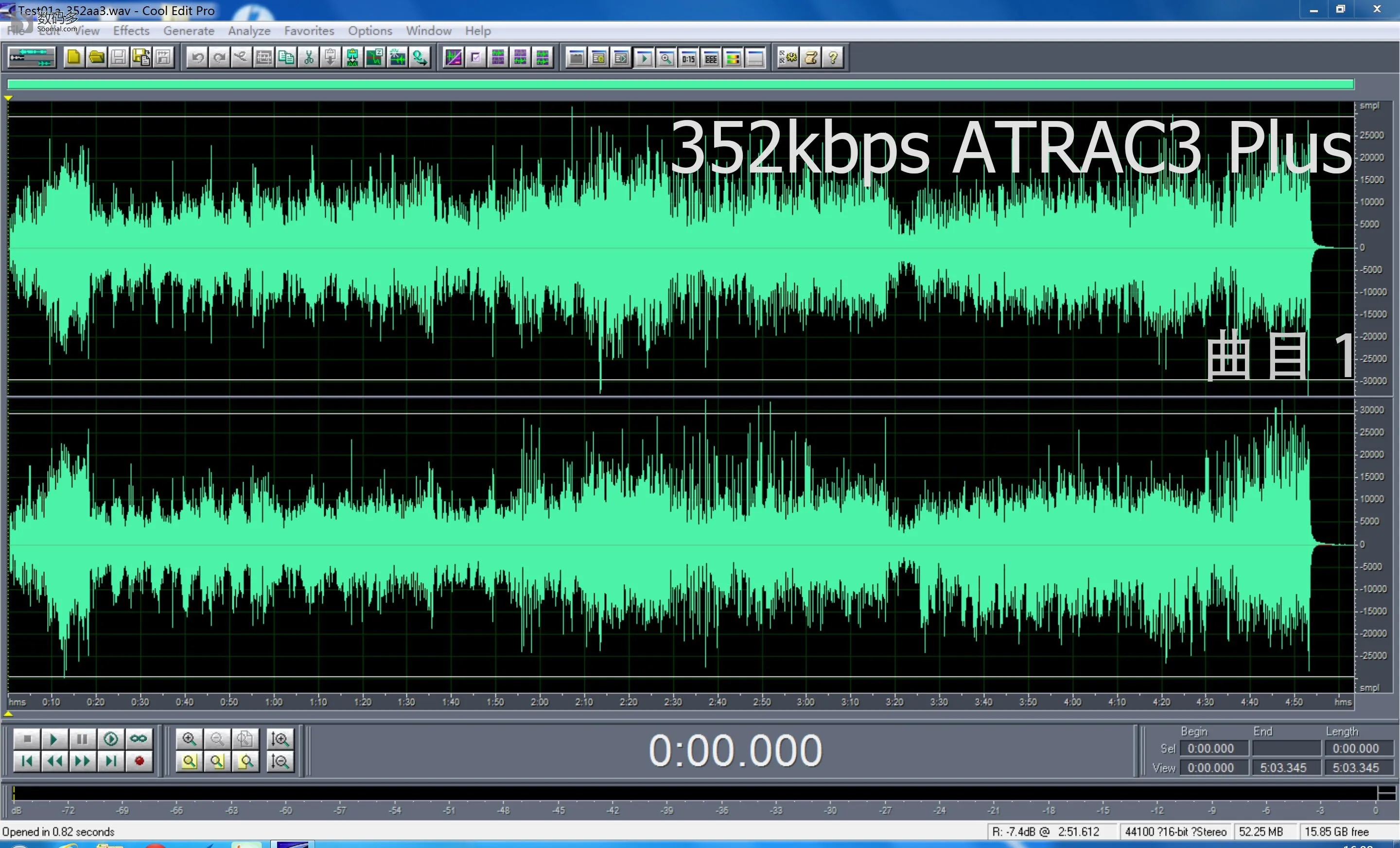Click the Rewind double-arrow button
The height and width of the screenshot is (848, 1400).
coord(54,761)
